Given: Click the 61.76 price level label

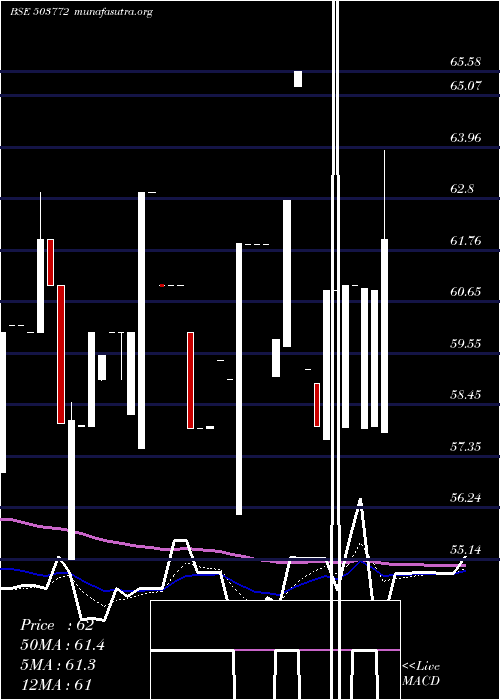Looking at the screenshot, I should (x=466, y=241).
